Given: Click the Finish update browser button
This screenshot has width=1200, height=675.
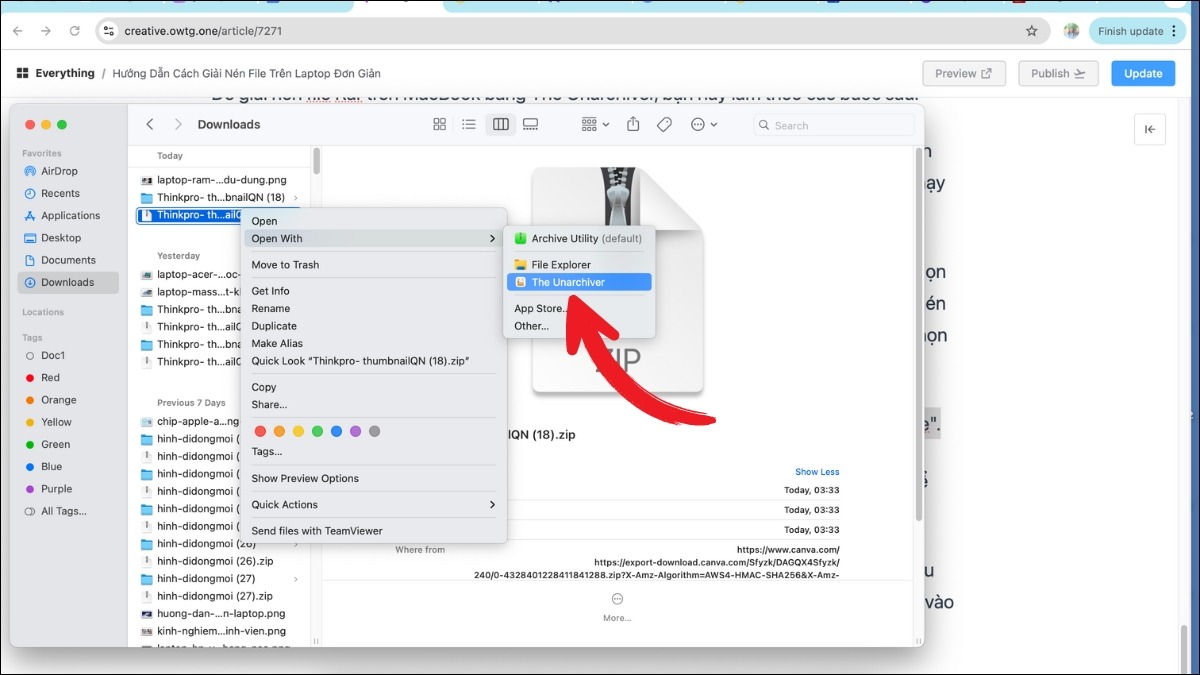Looking at the screenshot, I should click(1137, 31).
